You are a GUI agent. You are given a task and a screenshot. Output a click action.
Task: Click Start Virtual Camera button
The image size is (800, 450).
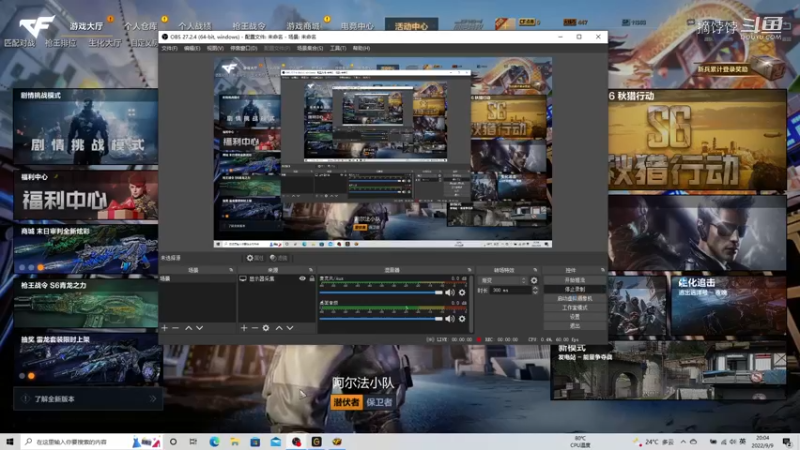tap(574, 298)
